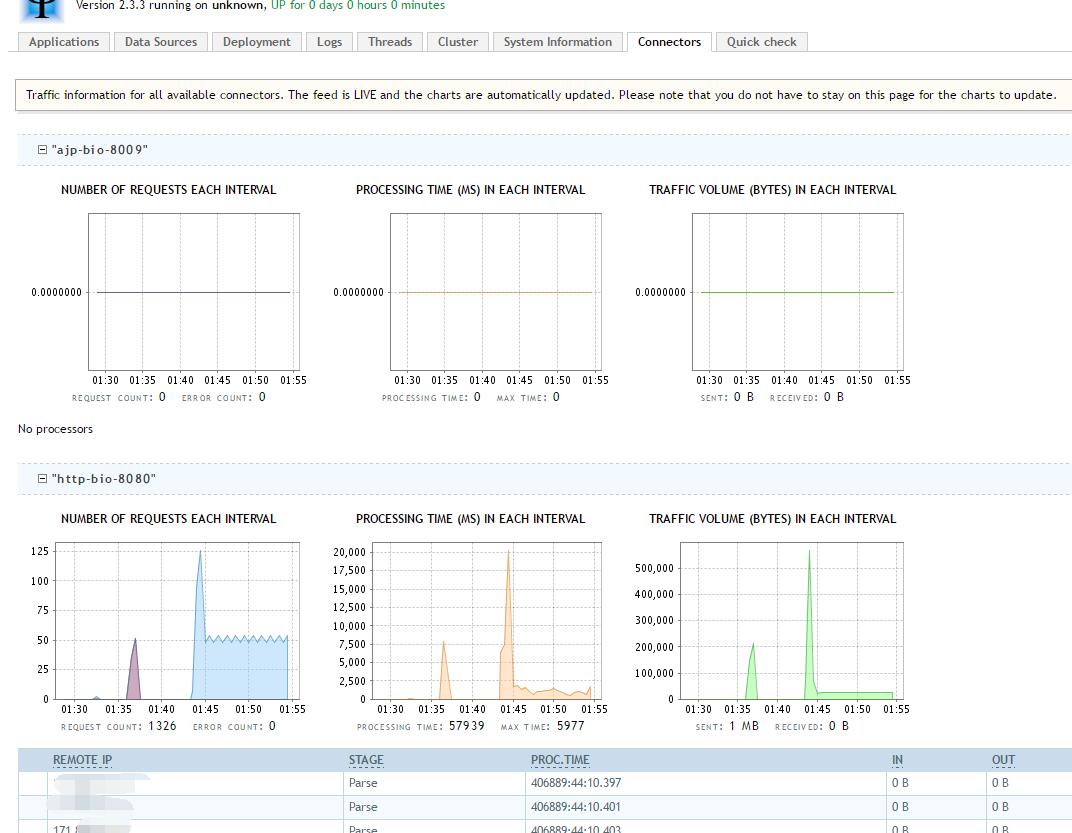Collapse the "ajp-bio-8009" connector section
The image size is (1072, 833).
point(42,149)
